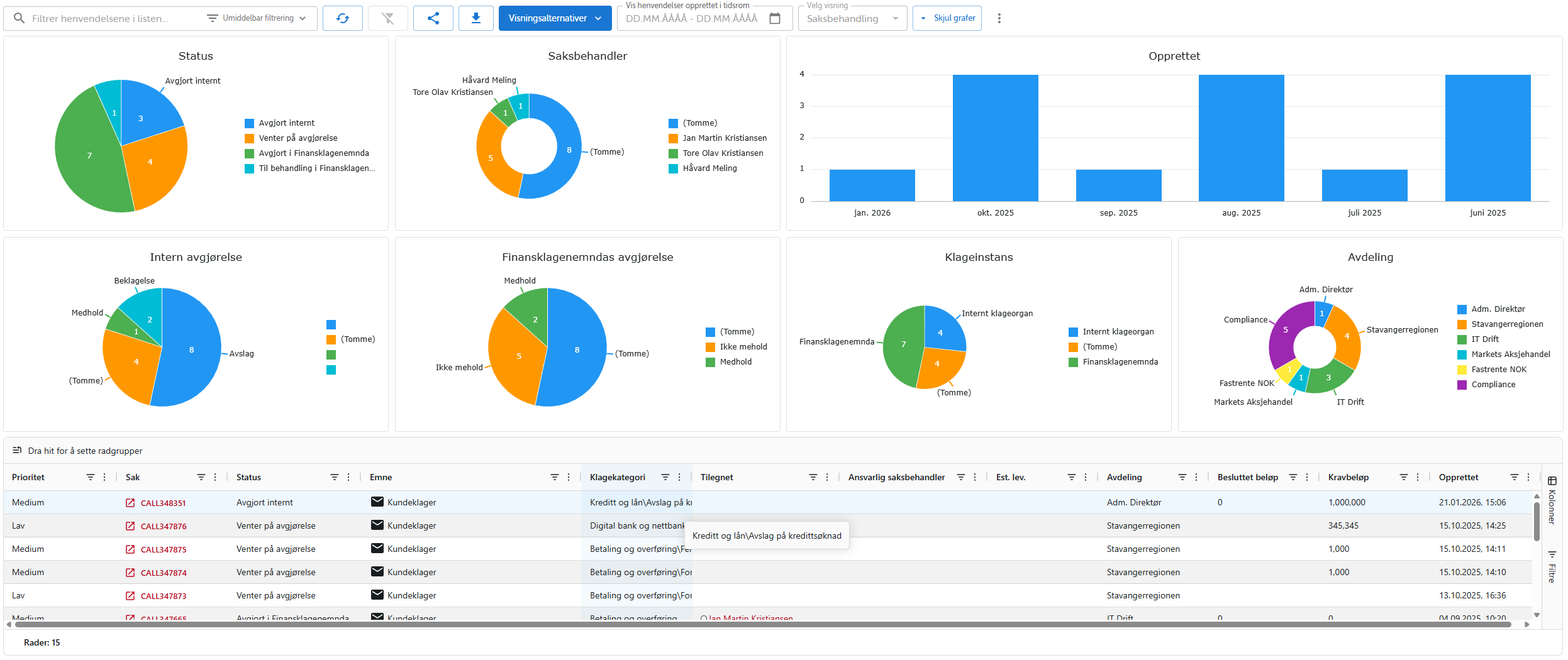Open the email icon next to Kundeklager on CALL348351

(376, 502)
